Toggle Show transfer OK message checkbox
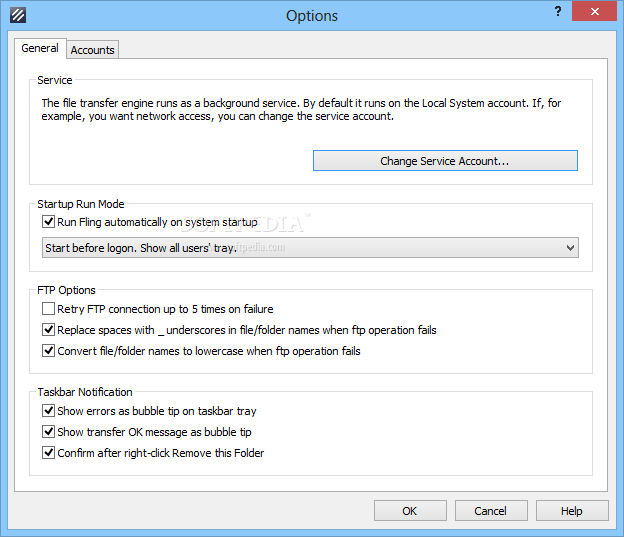624x537 pixels. pos(49,432)
